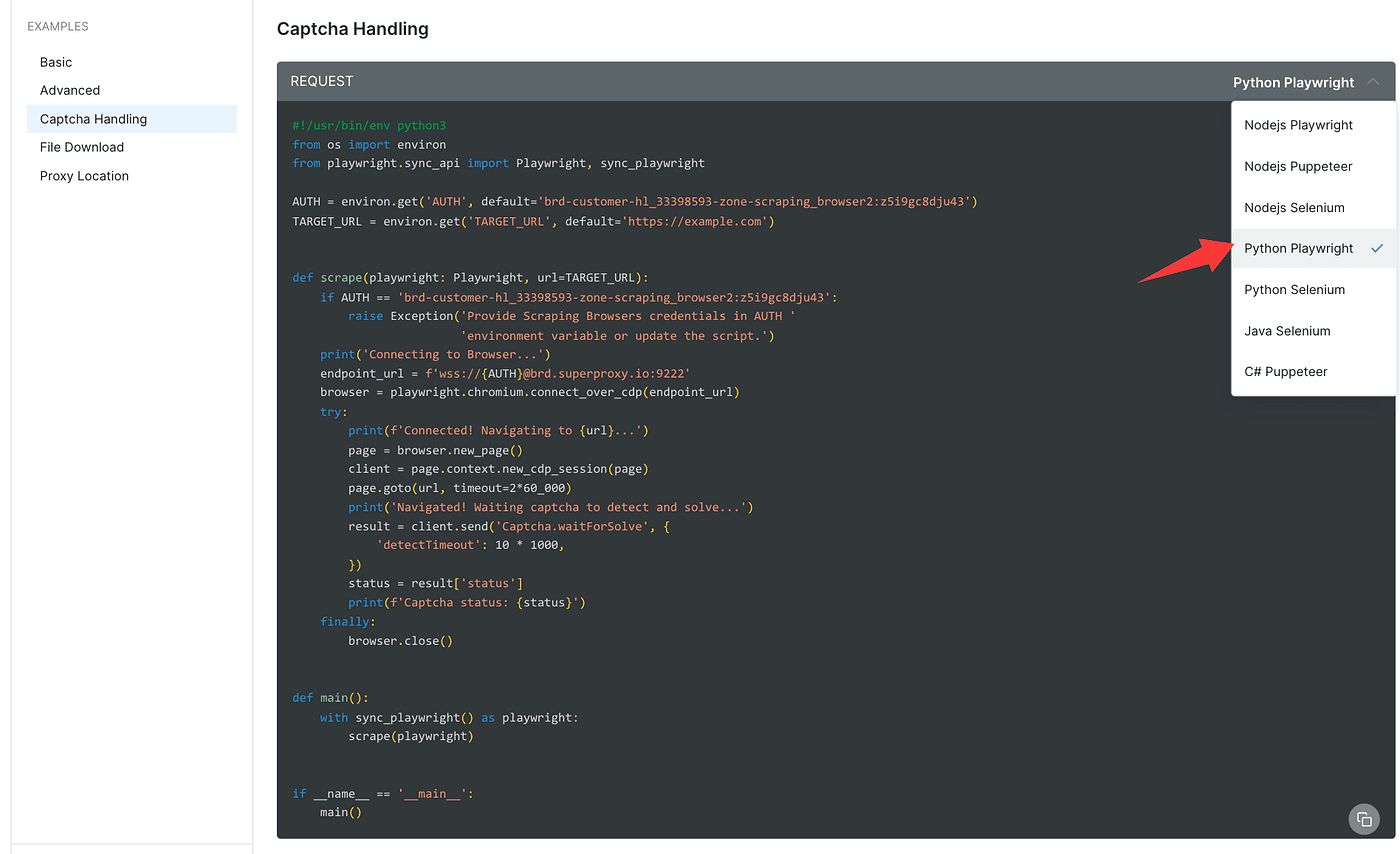Click the REQUEST panel header label
1400x854 pixels.
click(x=321, y=81)
